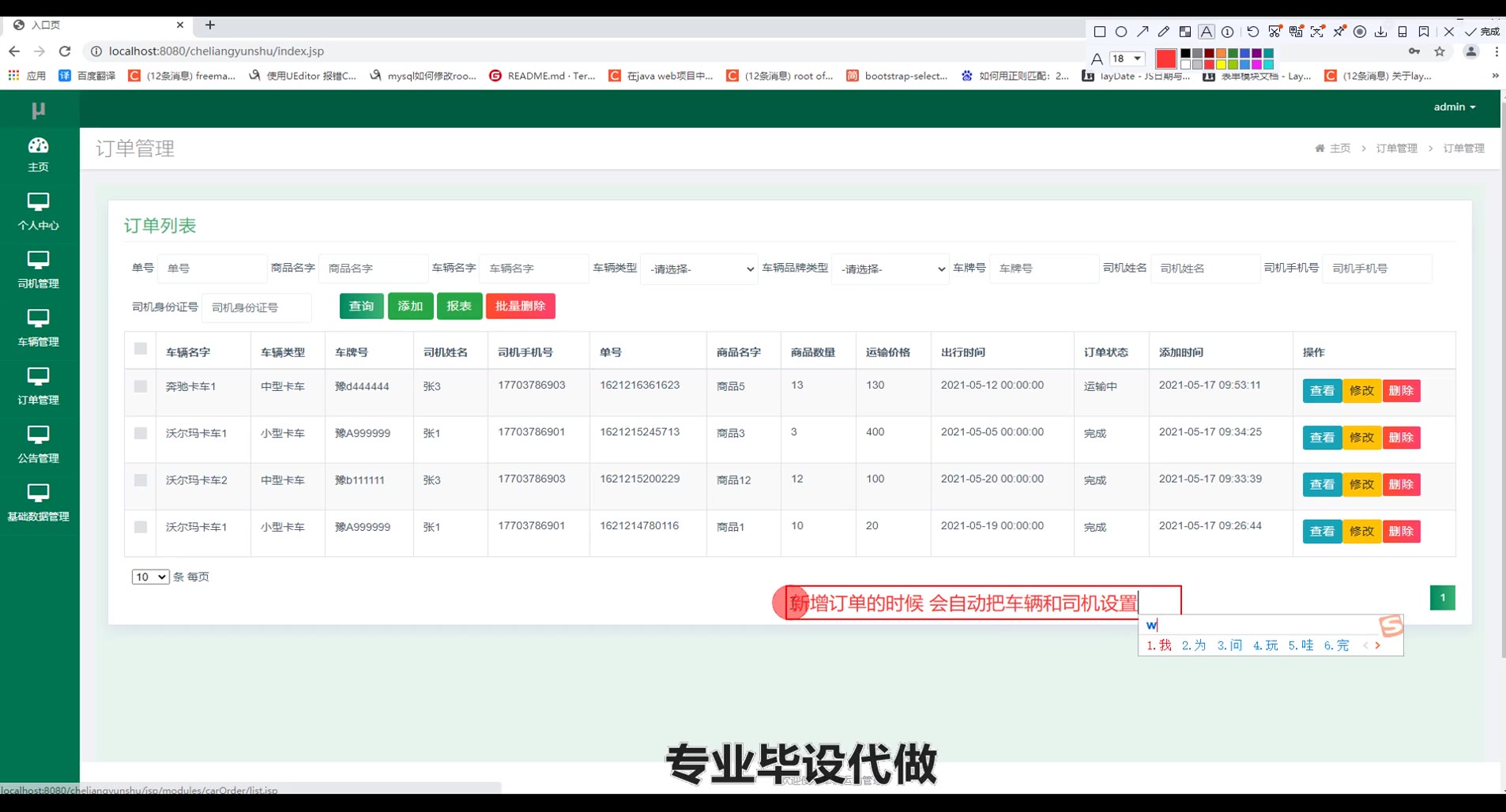Click the red 批量删除 button

pyautogui.click(x=521, y=306)
